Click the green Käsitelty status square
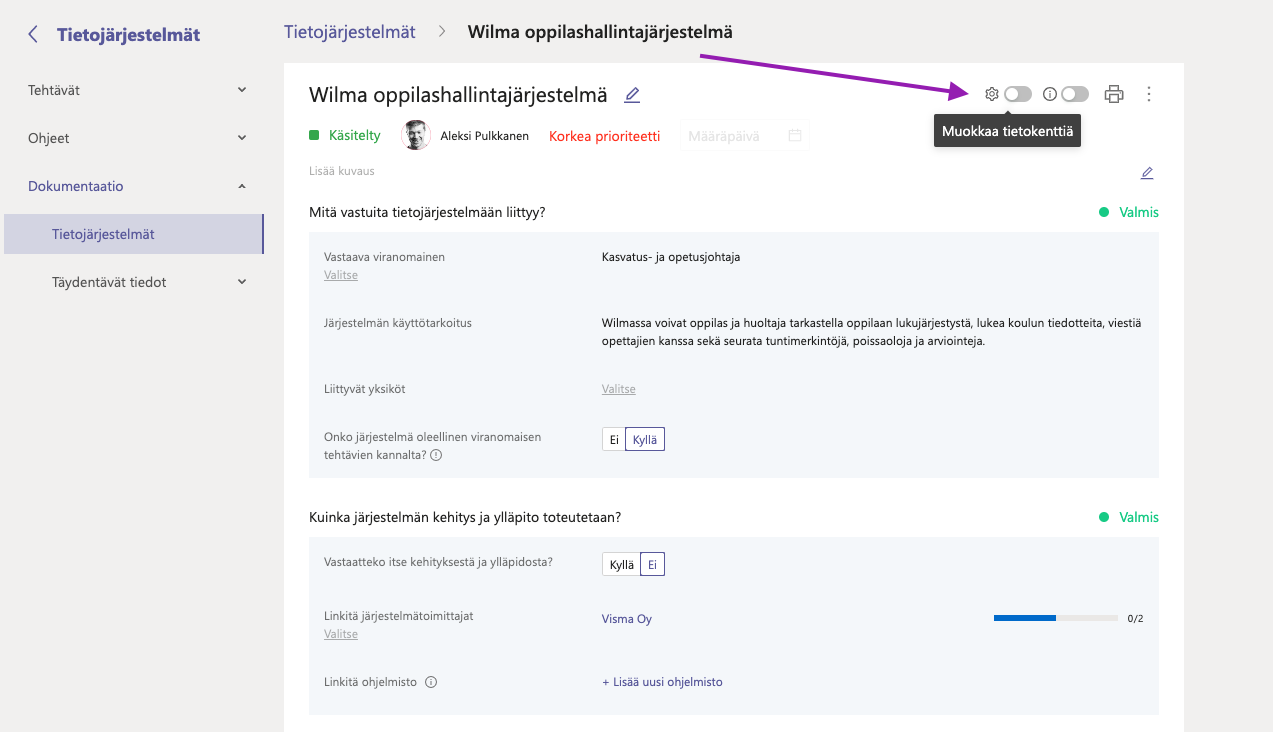 (314, 135)
